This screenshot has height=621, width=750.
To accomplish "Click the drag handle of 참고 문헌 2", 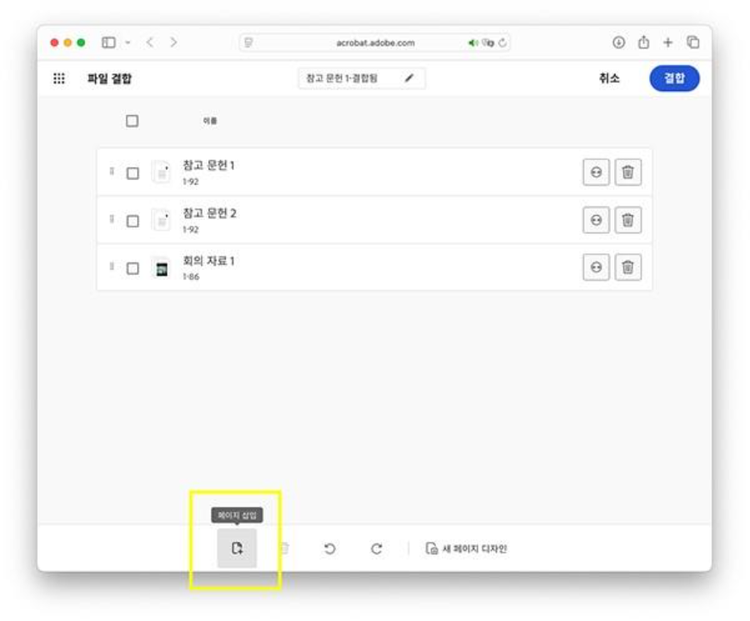I will 111,219.
